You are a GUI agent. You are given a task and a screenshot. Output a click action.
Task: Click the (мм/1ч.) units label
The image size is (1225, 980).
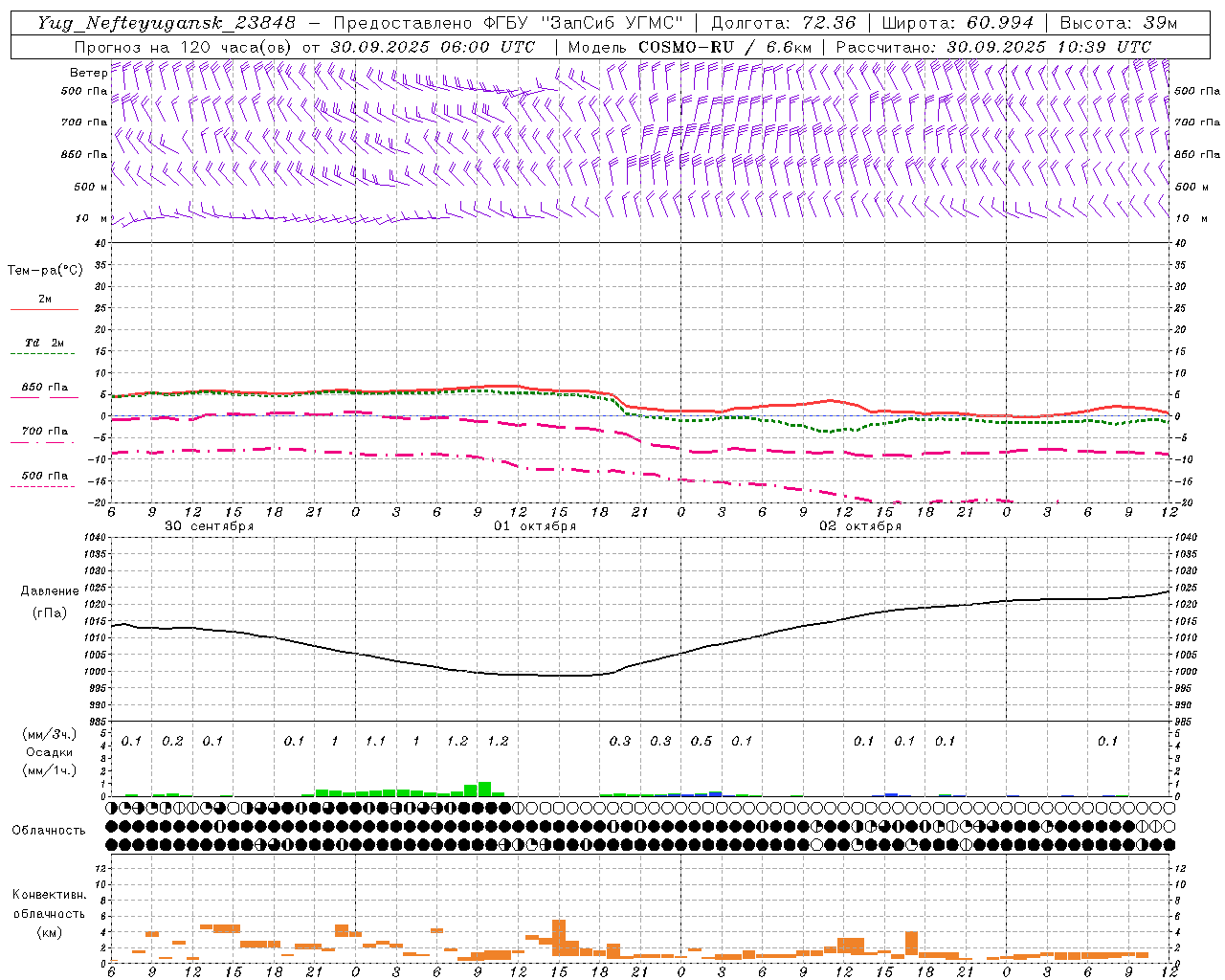coord(49,769)
